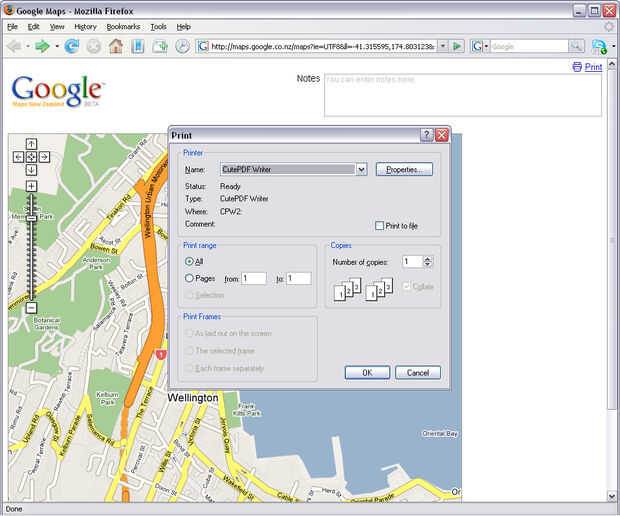Open the File menu
Image resolution: width=620 pixels, height=516 pixels.
12,27
